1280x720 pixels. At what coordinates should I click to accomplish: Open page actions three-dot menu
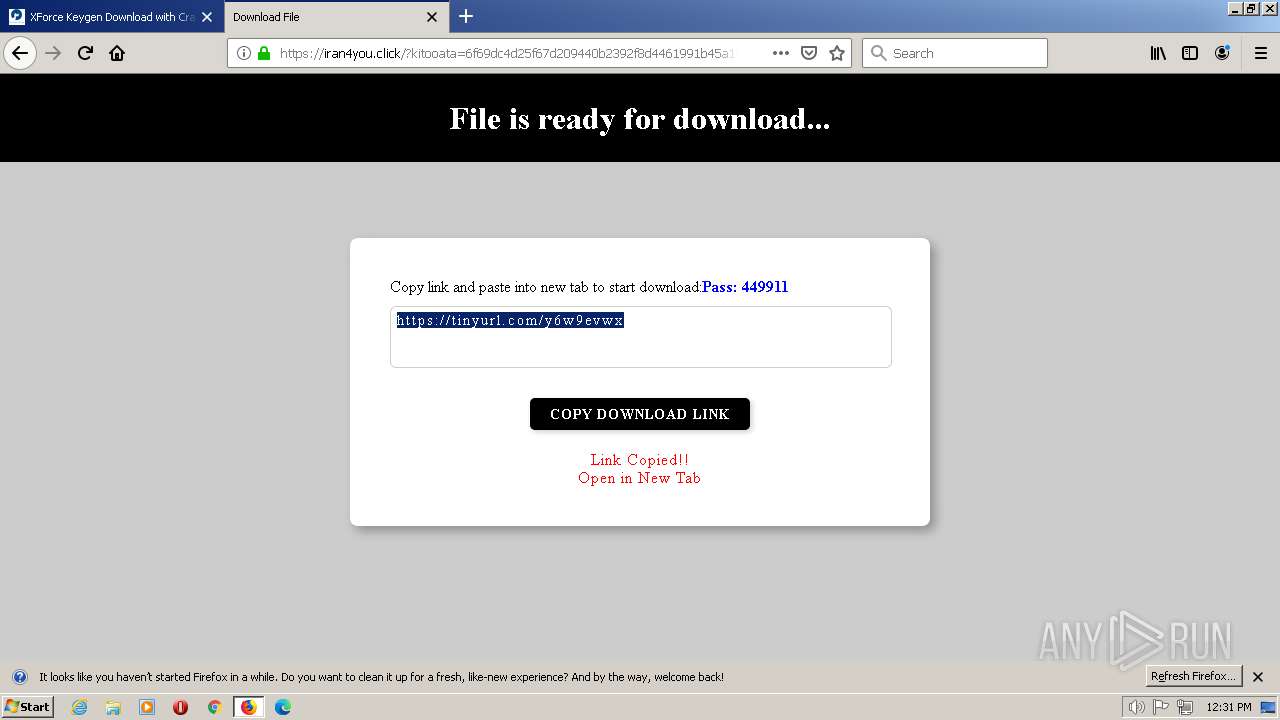pos(781,53)
